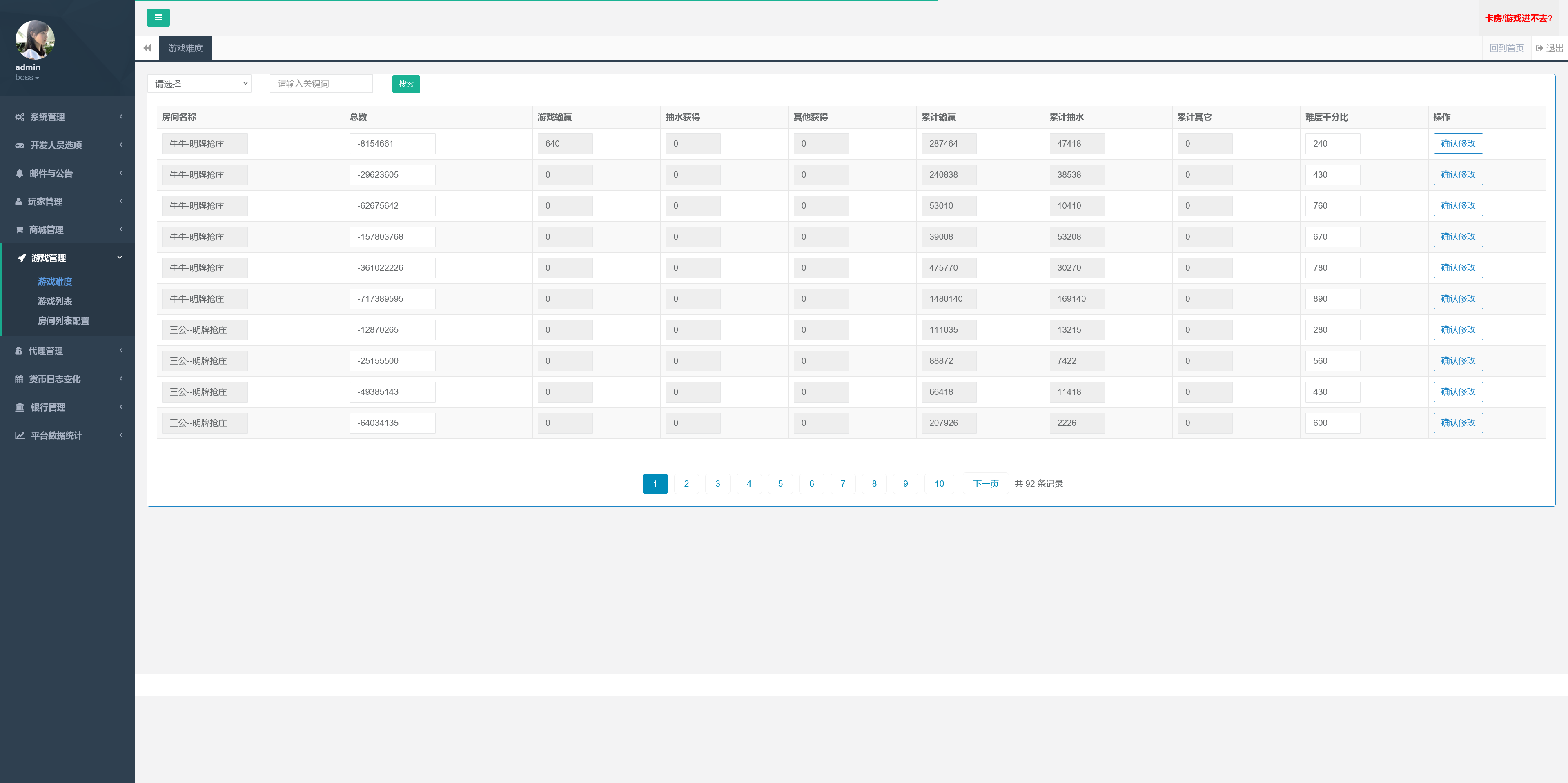Viewport: 1568px width, 783px height.
Task: Open the 请选择 dropdown filter
Action: click(200, 84)
